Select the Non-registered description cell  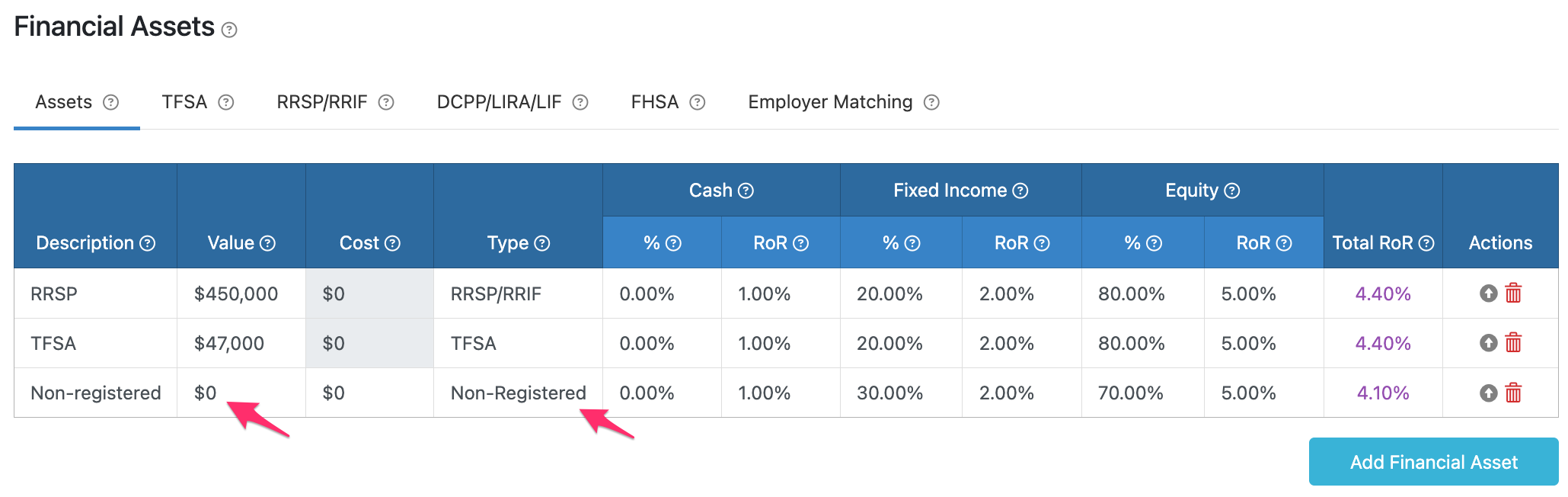point(95,393)
